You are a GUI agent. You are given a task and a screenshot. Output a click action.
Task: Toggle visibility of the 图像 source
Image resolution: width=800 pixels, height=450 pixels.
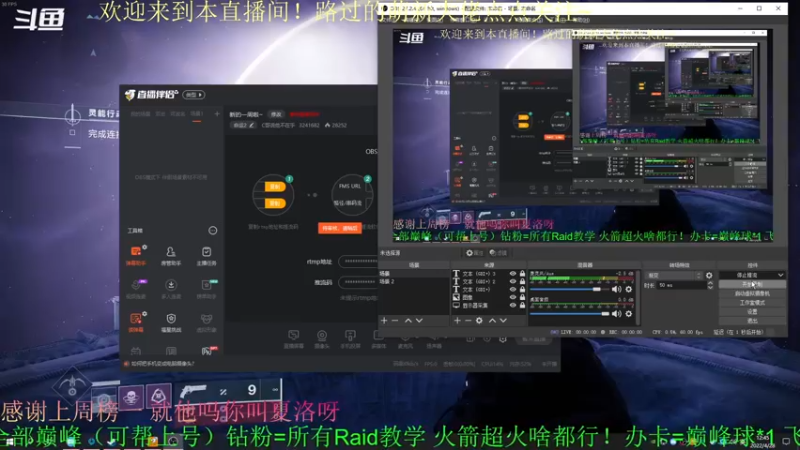tap(513, 297)
